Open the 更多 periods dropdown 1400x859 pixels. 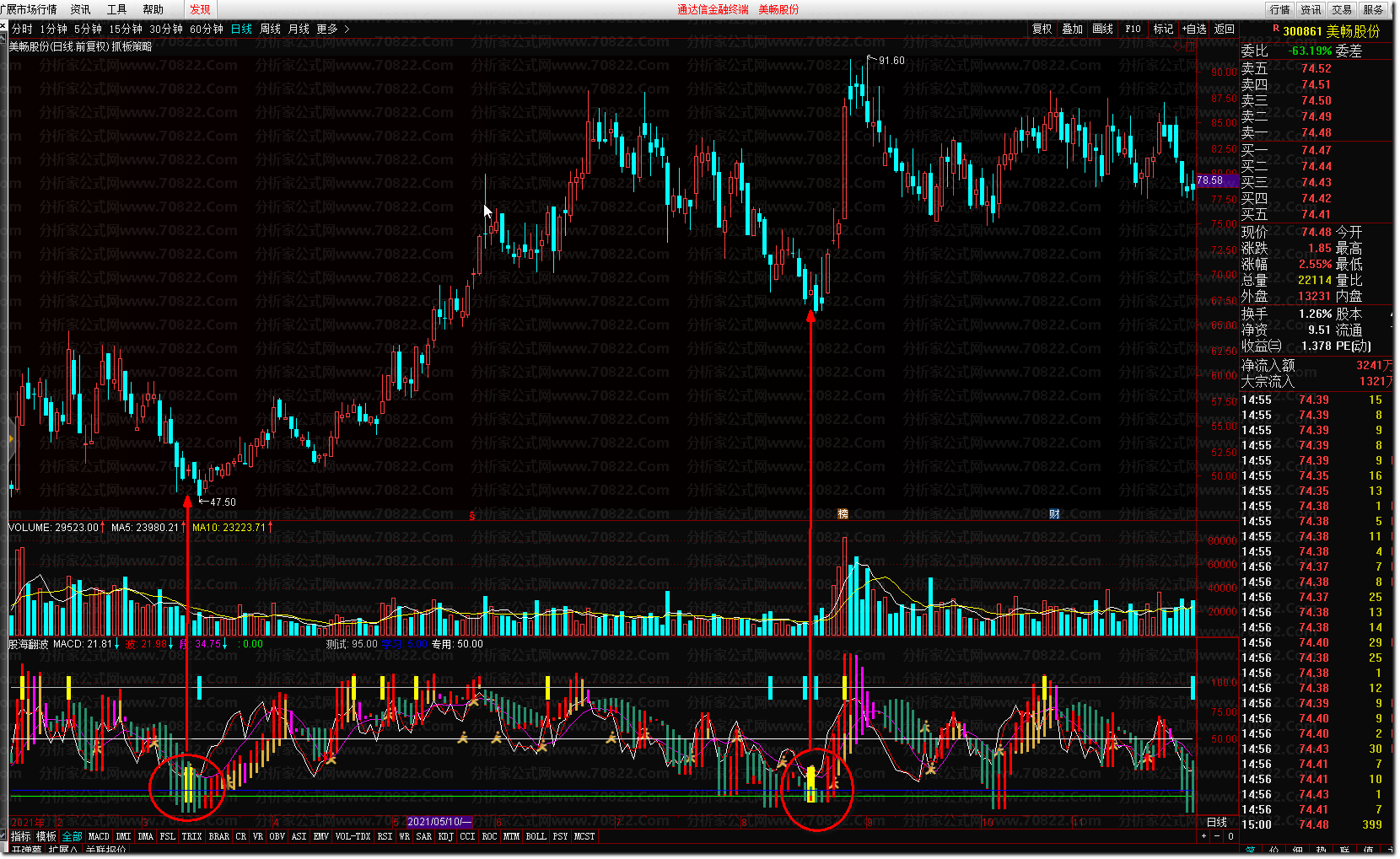point(328,29)
